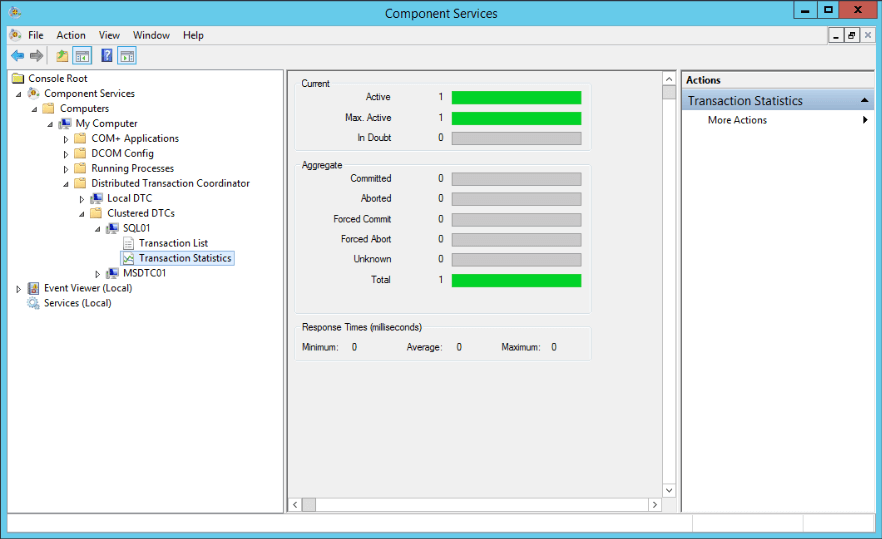Select Transaction List in the tree

[x=173, y=243]
